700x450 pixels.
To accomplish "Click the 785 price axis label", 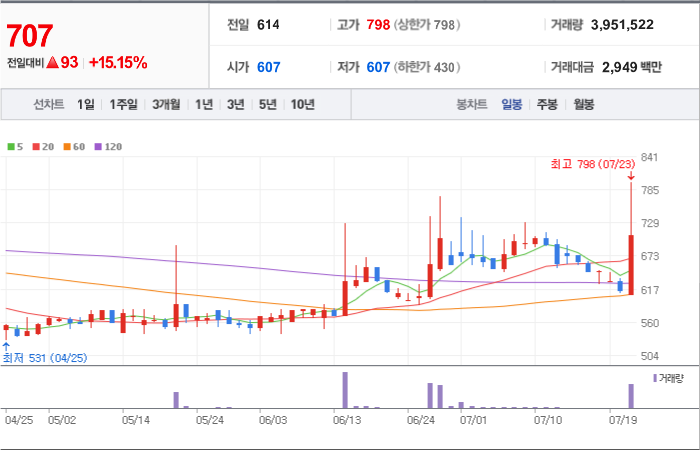I will tap(650, 190).
